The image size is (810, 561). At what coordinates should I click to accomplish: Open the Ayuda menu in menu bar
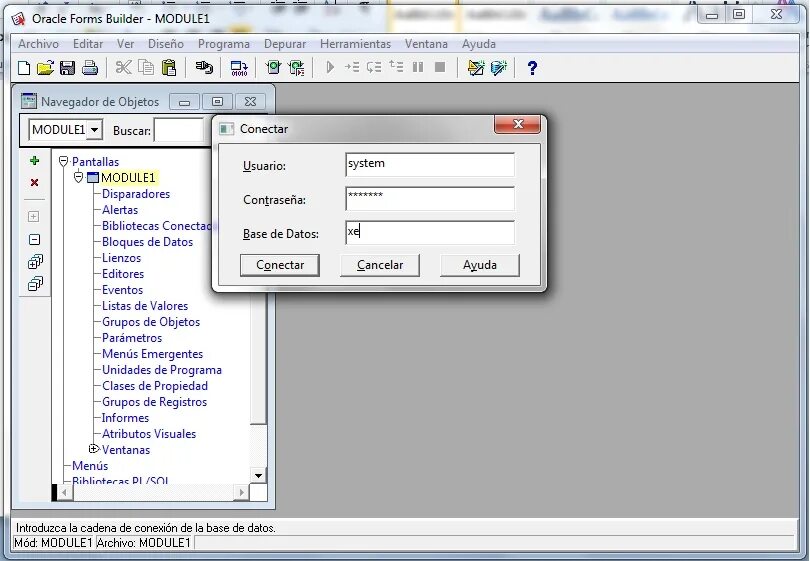[479, 44]
